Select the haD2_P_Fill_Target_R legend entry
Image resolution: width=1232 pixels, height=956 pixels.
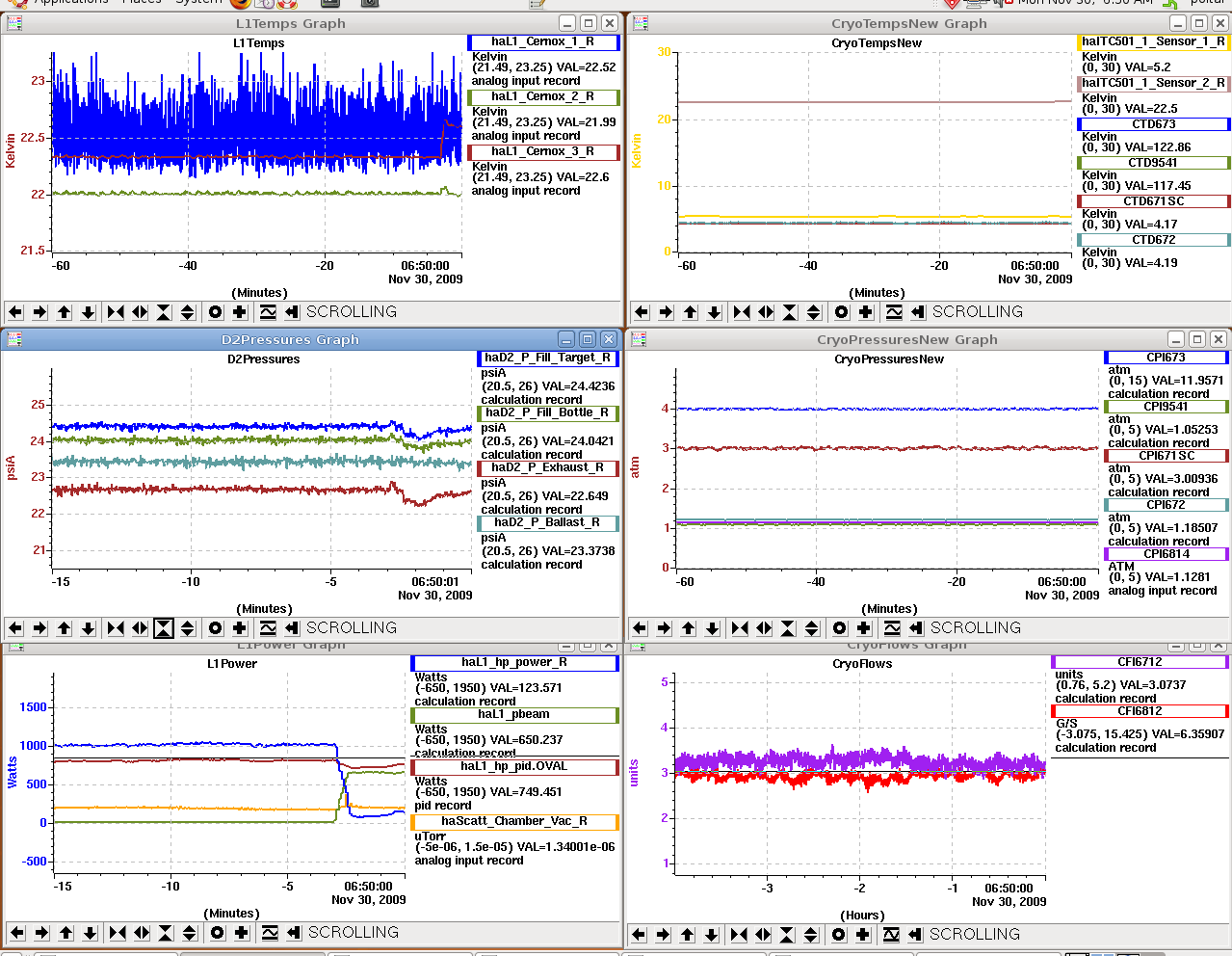(x=548, y=358)
